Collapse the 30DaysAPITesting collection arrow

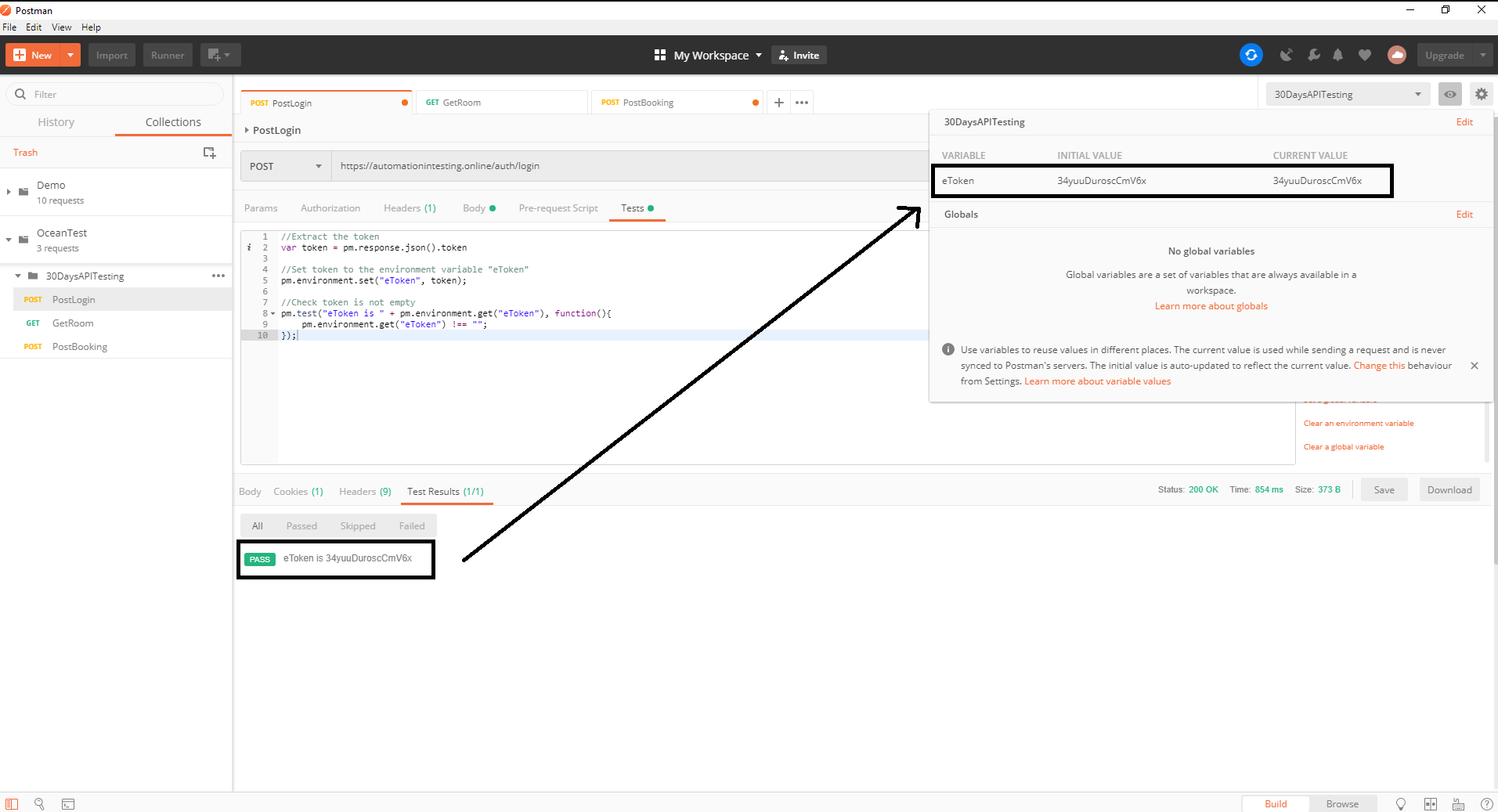pyautogui.click(x=18, y=276)
